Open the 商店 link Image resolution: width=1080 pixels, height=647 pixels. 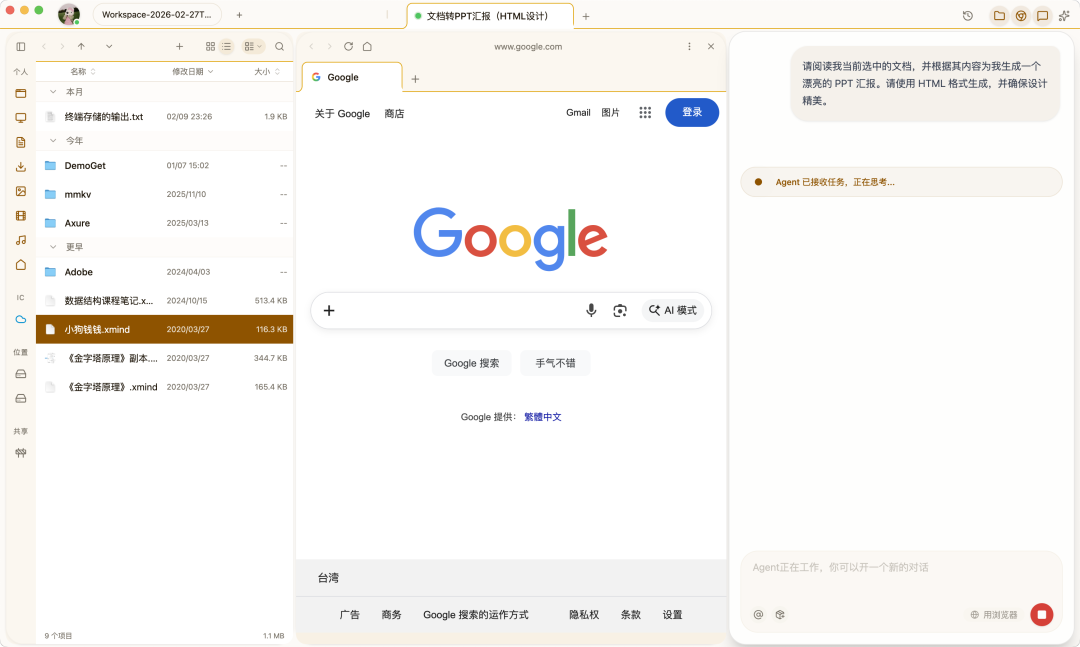coord(394,114)
